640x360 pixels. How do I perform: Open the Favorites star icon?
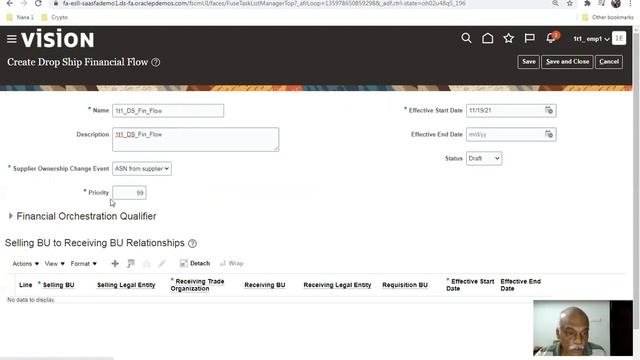[508, 38]
